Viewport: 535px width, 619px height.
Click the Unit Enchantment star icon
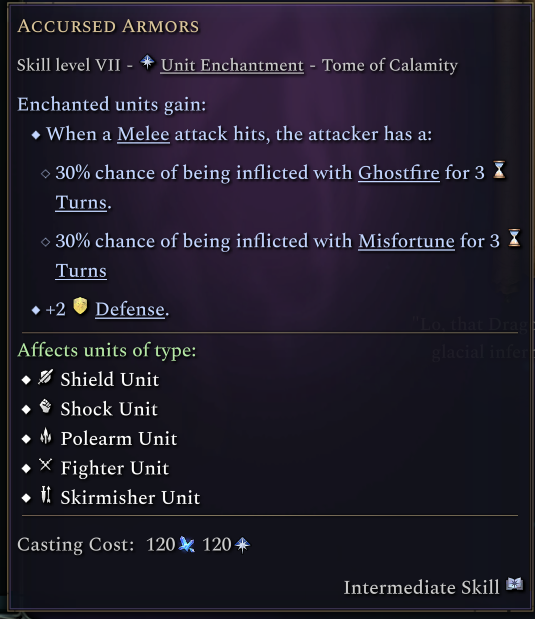pos(147,62)
